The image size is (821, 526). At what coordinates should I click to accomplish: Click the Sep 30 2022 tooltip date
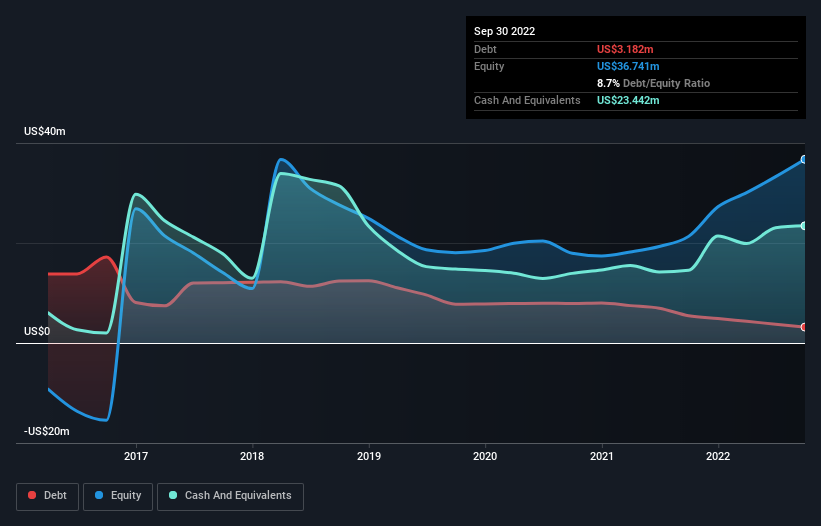tap(504, 31)
